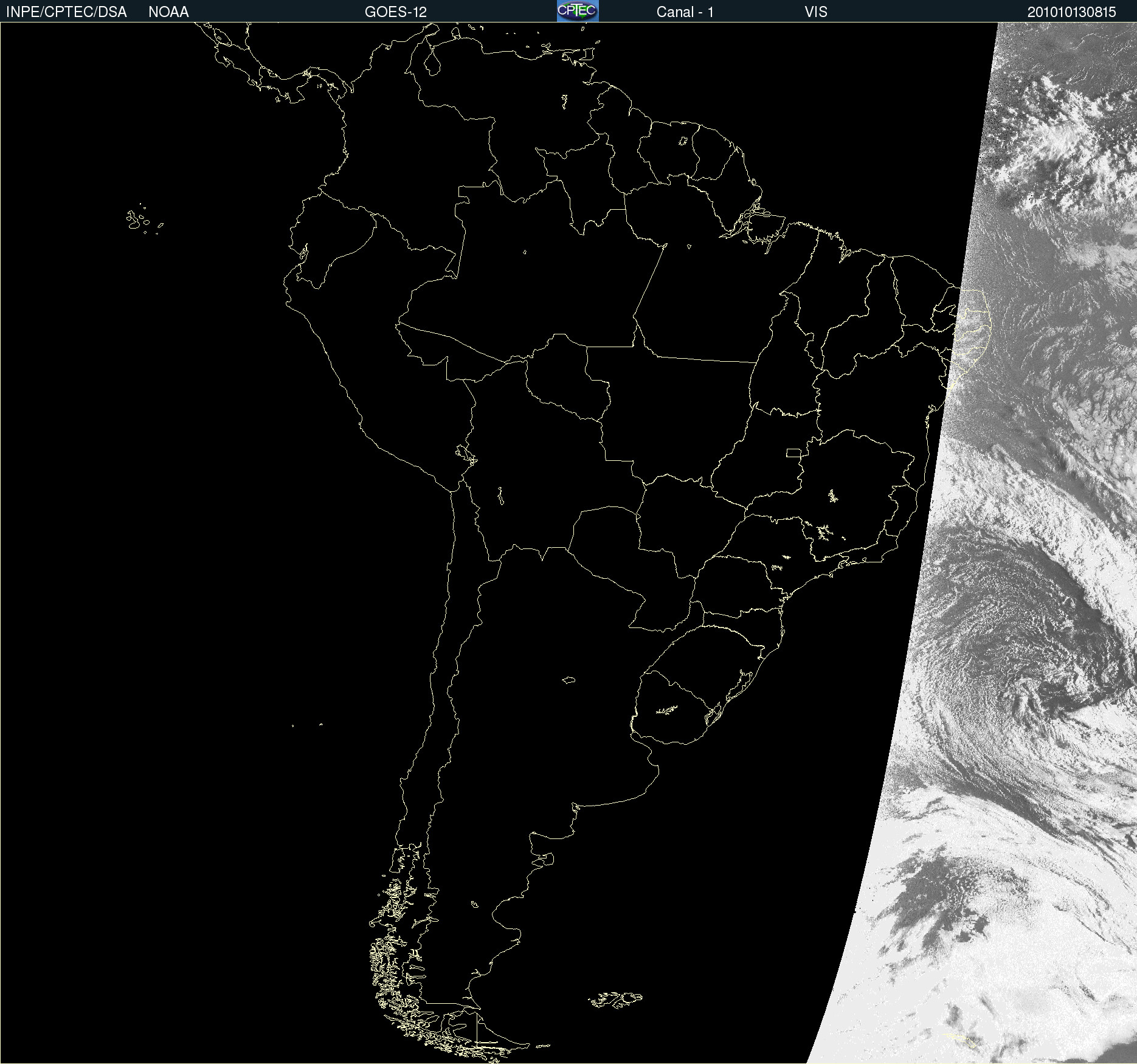Click the VIS channel label
The width and height of the screenshot is (1137, 1064).
point(816,12)
